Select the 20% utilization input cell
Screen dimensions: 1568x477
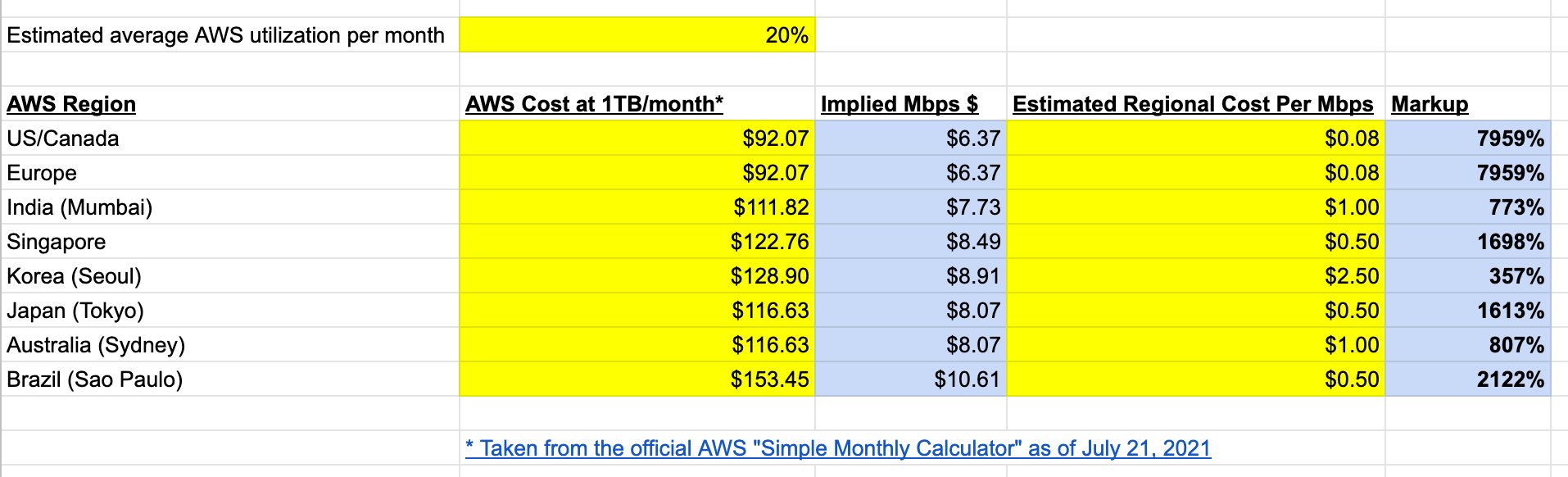pos(637,35)
